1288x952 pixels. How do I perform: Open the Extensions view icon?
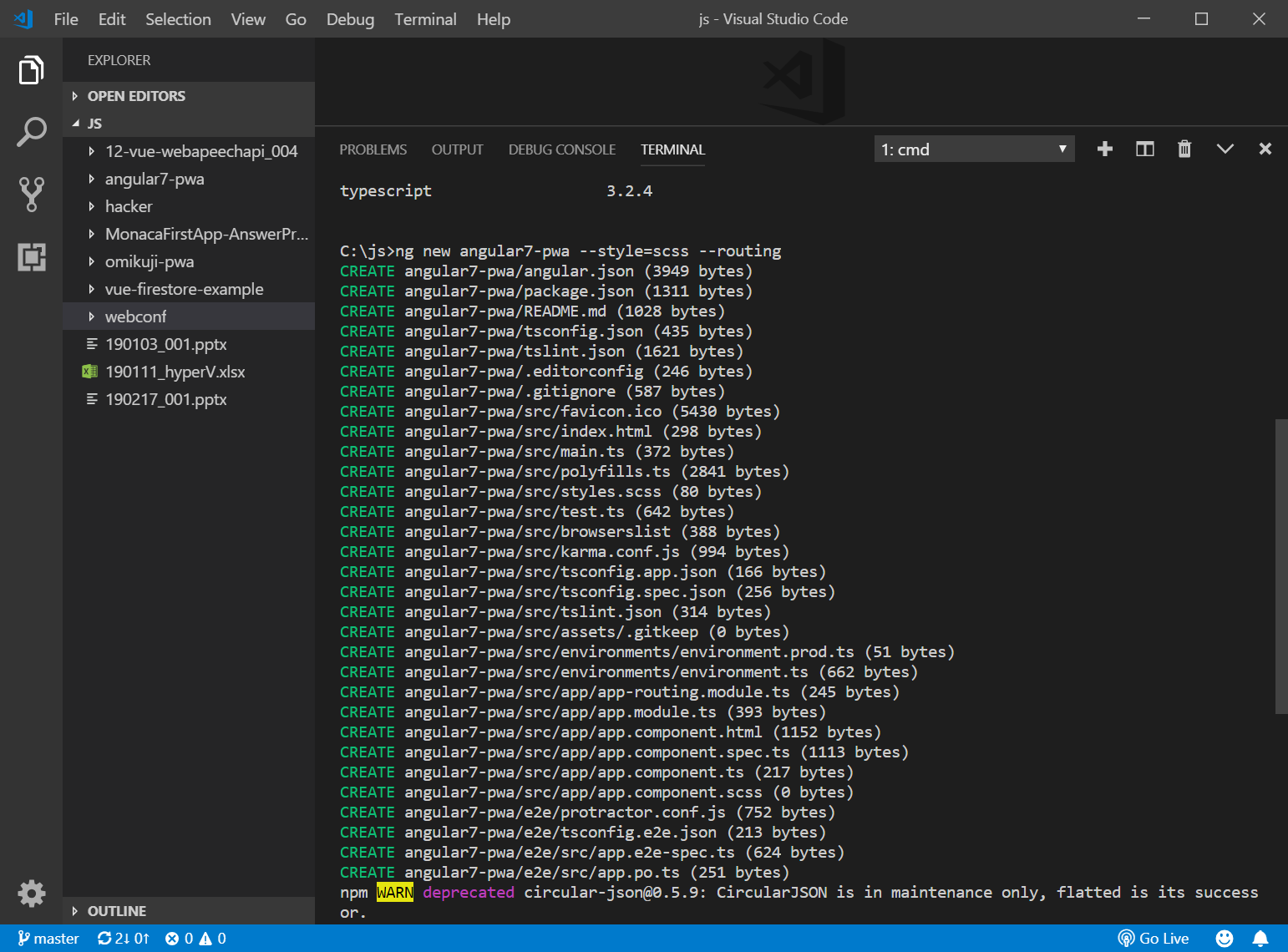point(31,256)
